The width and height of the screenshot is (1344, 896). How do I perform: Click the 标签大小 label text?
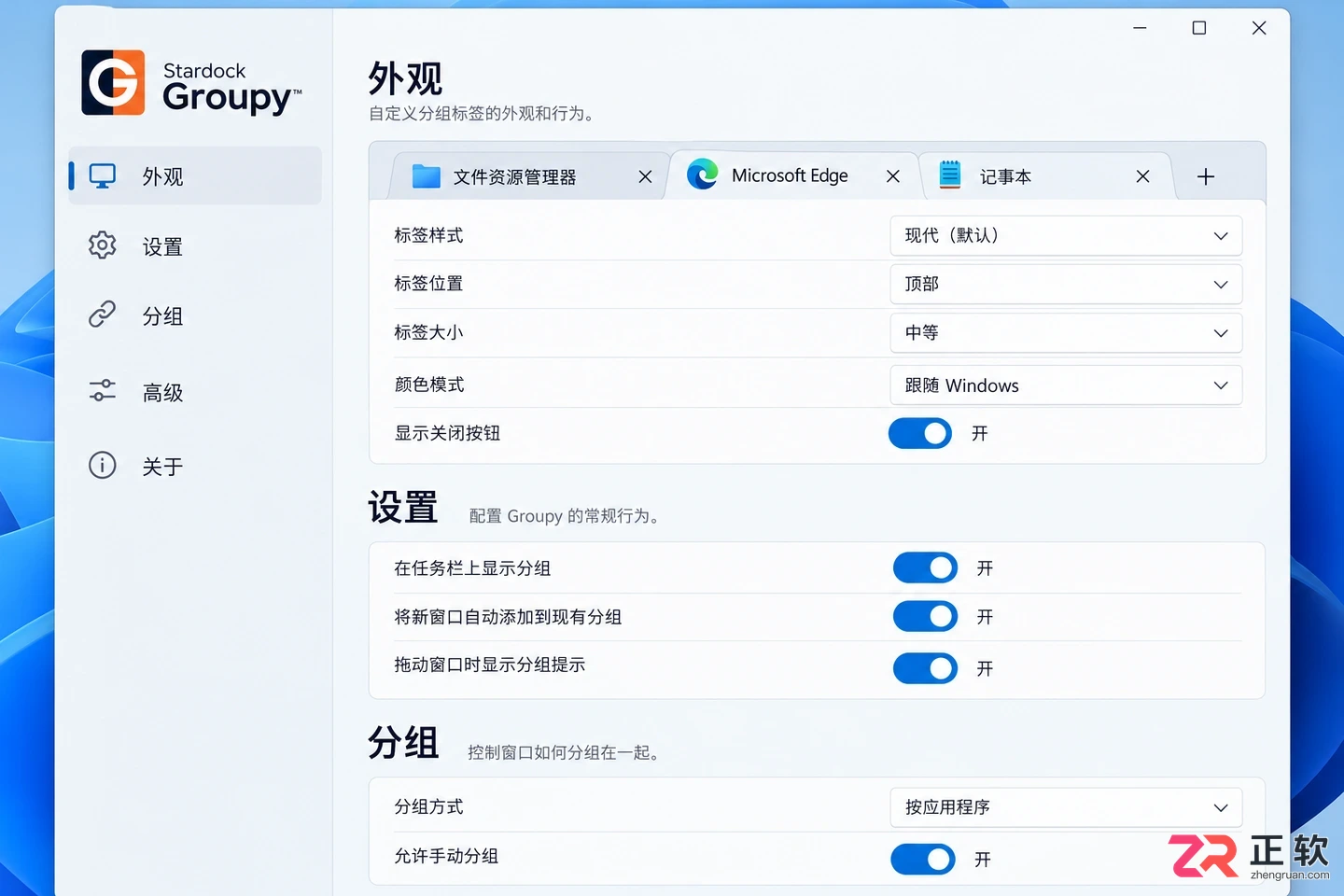tap(428, 332)
